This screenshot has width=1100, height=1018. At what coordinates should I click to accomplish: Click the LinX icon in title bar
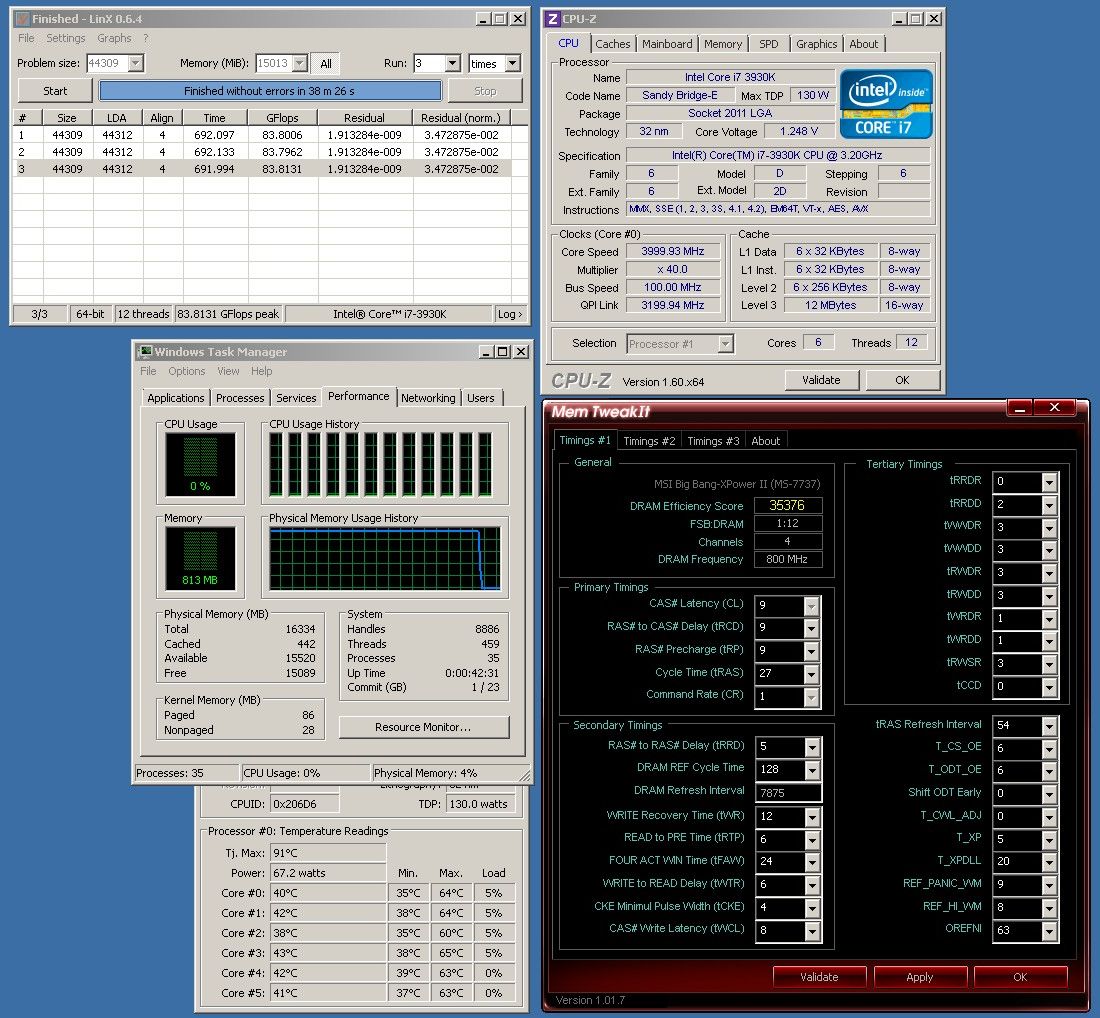(x=22, y=18)
